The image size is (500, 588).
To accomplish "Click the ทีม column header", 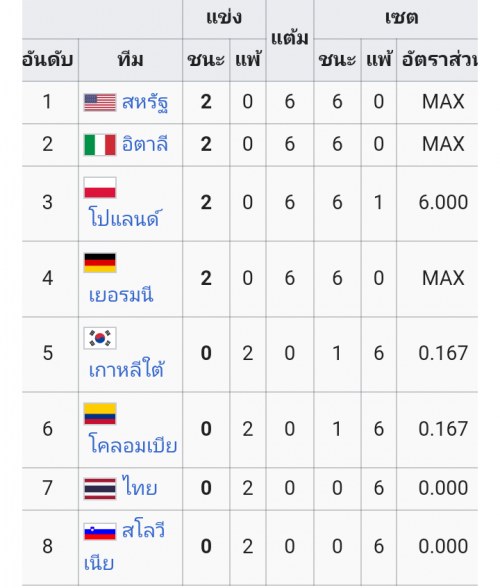I will pyautogui.click(x=131, y=60).
